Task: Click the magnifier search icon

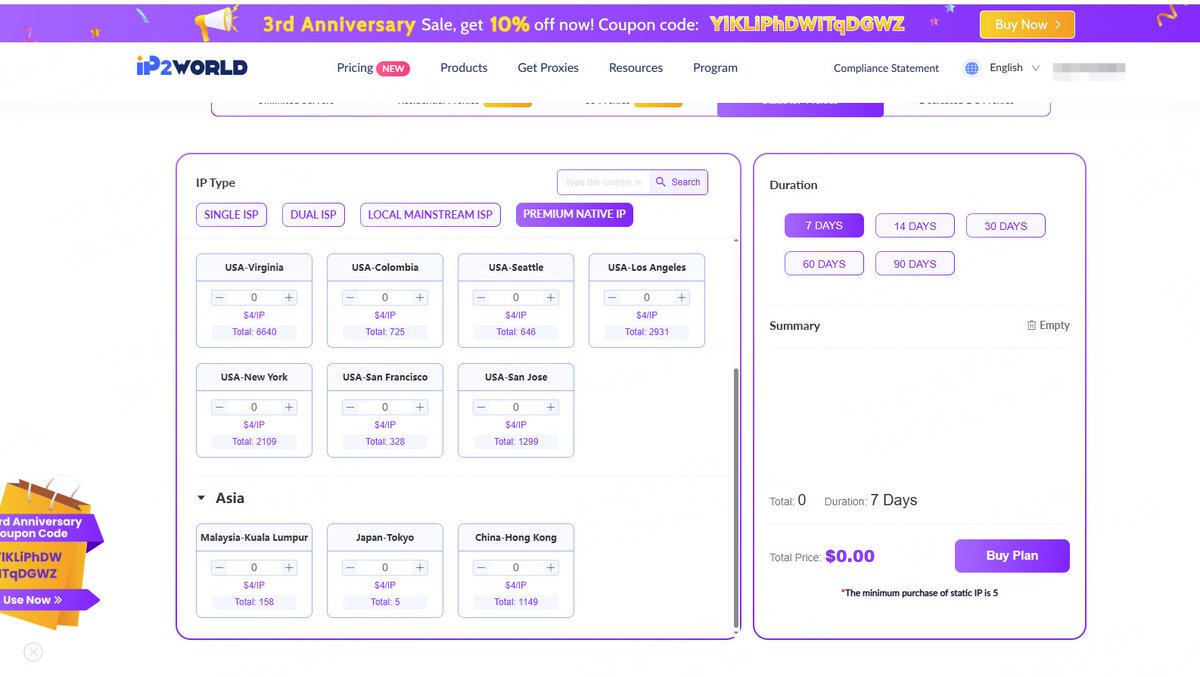Action: coord(660,182)
